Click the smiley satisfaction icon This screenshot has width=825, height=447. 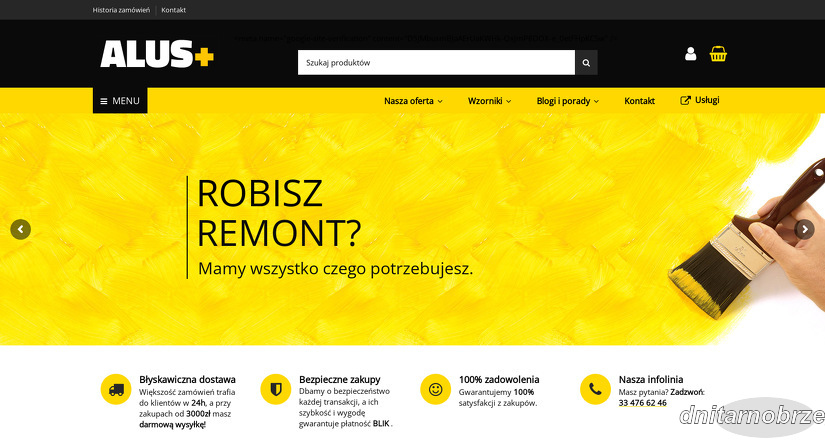click(x=436, y=389)
